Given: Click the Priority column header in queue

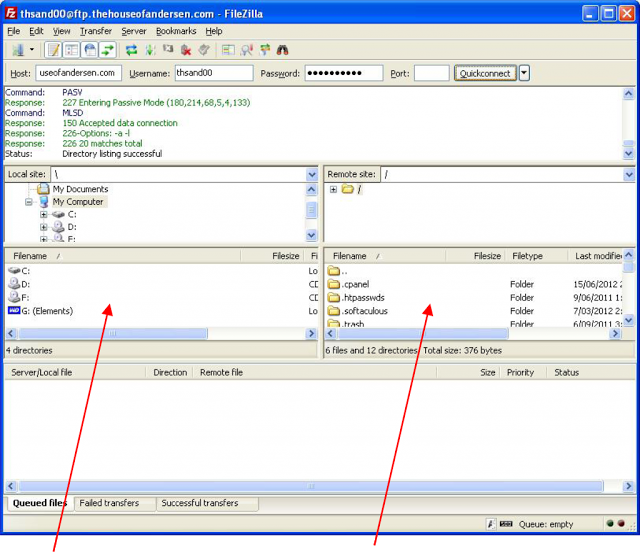Looking at the screenshot, I should click(521, 372).
